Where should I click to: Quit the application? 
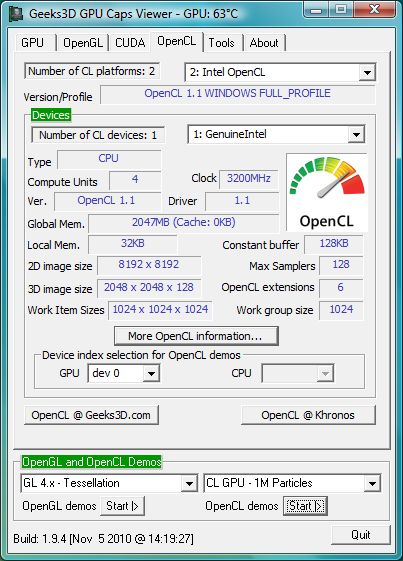pyautogui.click(x=361, y=535)
